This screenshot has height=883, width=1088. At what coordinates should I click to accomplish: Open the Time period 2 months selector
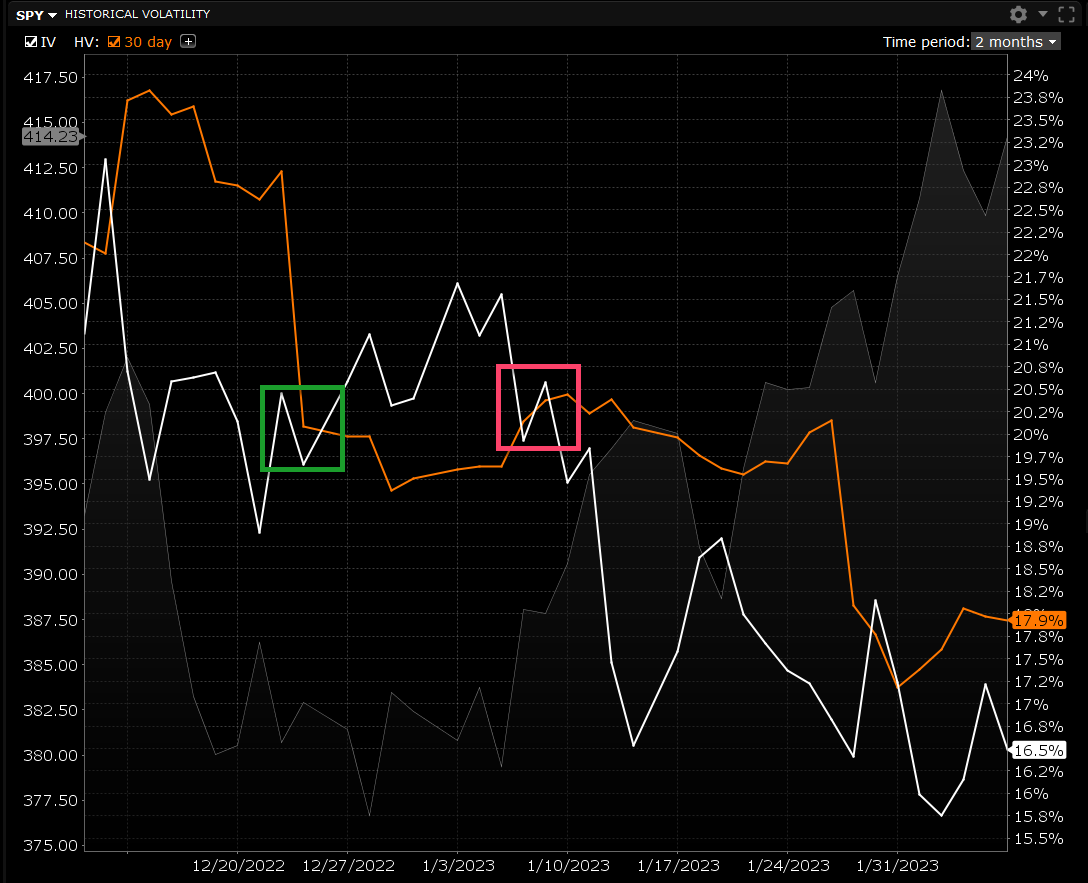[x=1014, y=41]
